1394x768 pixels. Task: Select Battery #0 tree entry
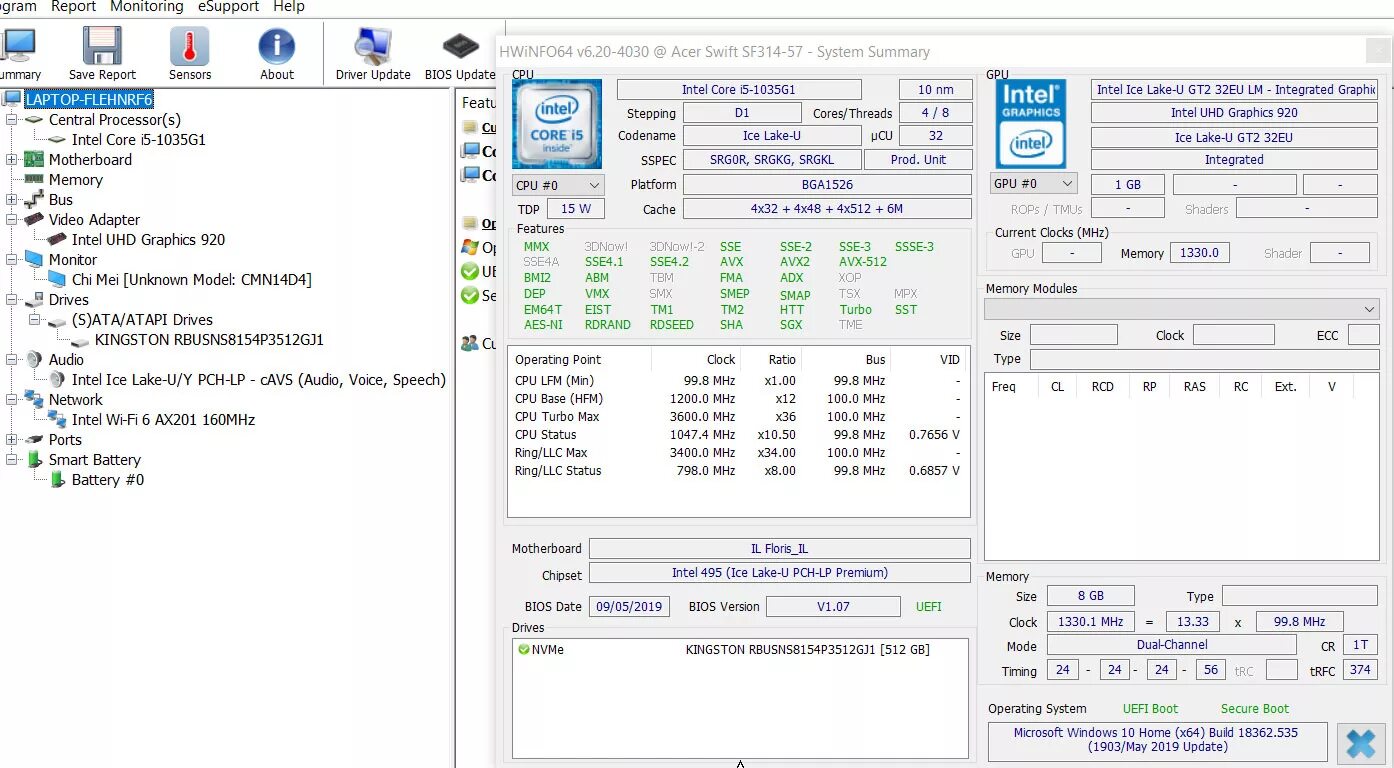[x=107, y=480]
